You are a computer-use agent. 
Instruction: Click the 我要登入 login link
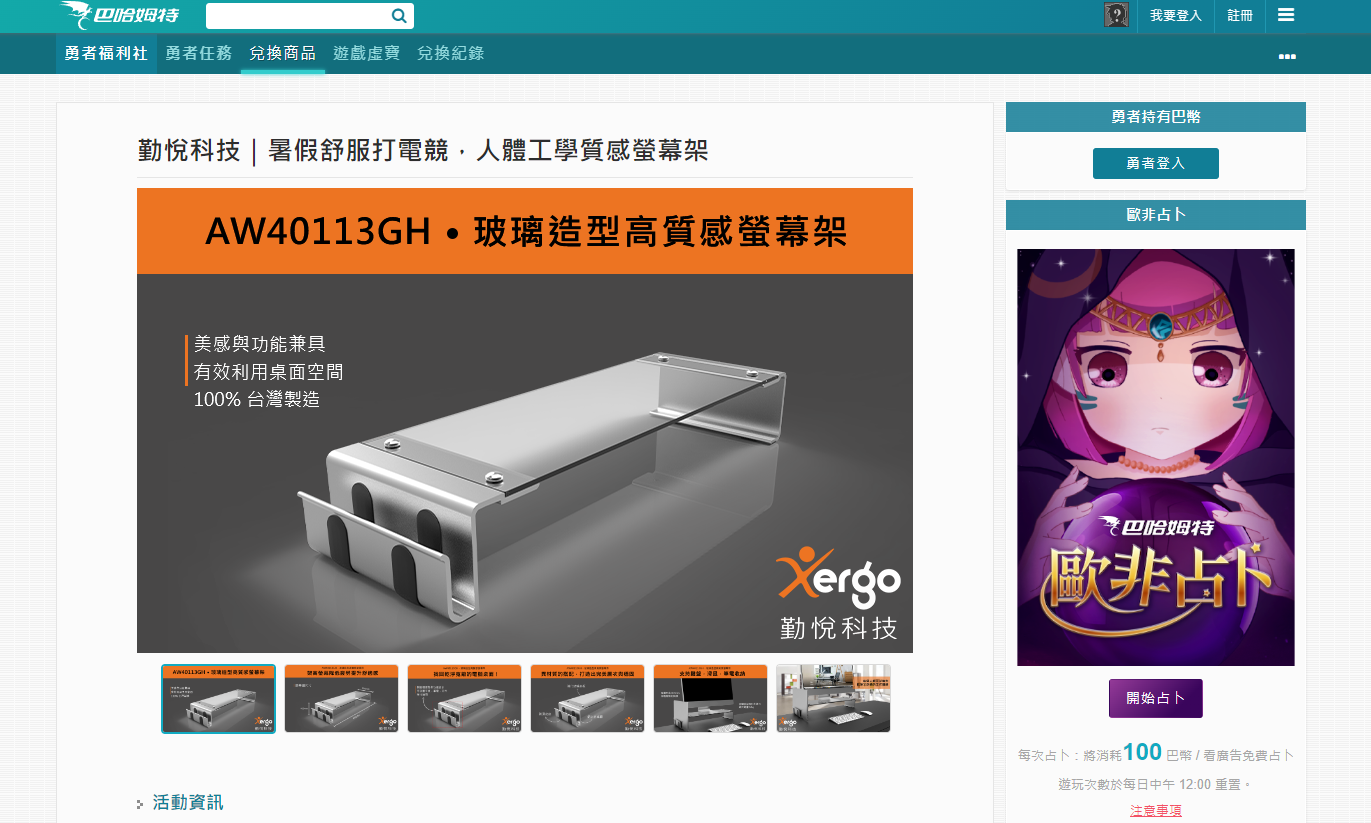click(x=1175, y=16)
